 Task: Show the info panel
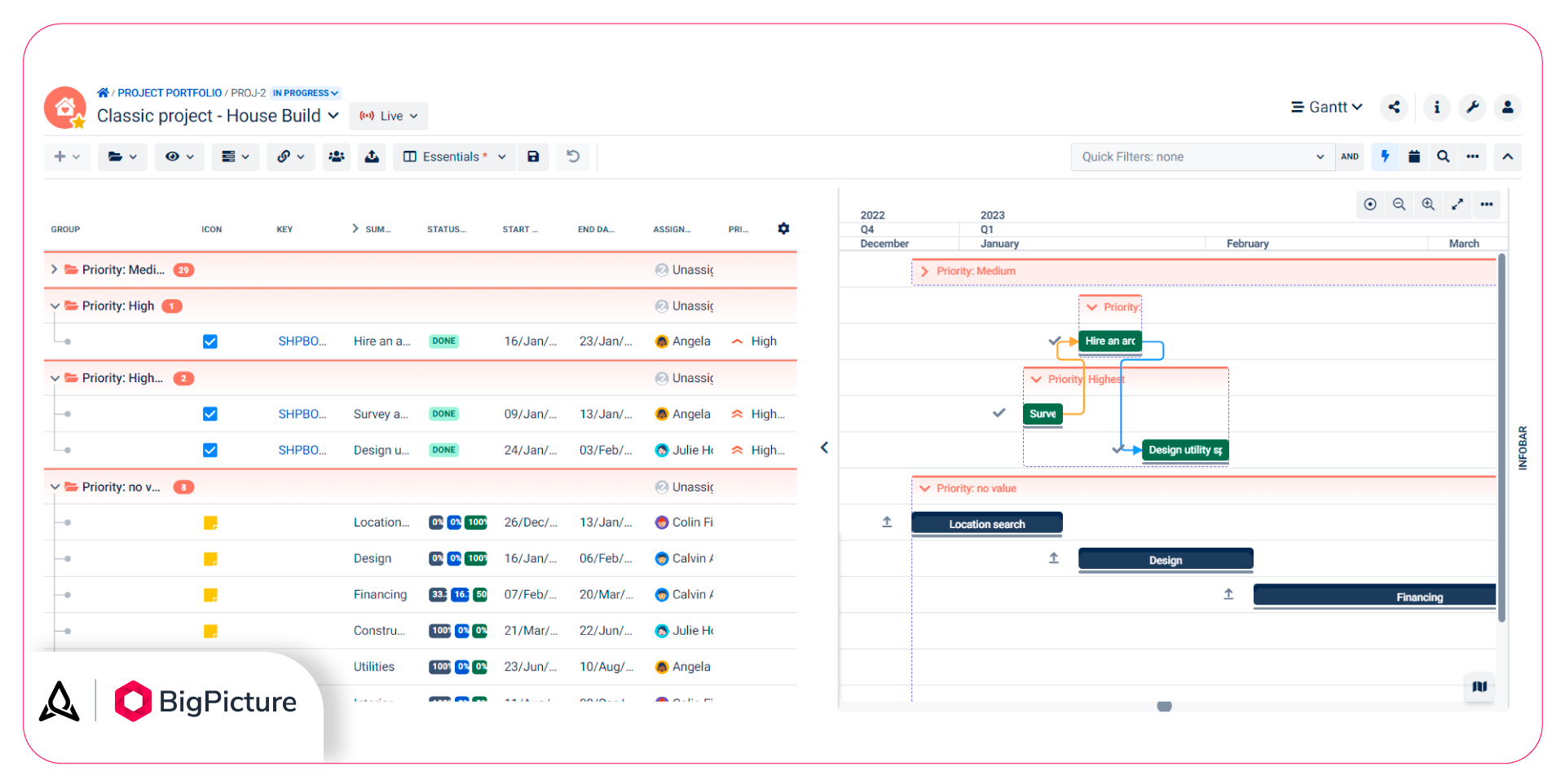click(1436, 108)
